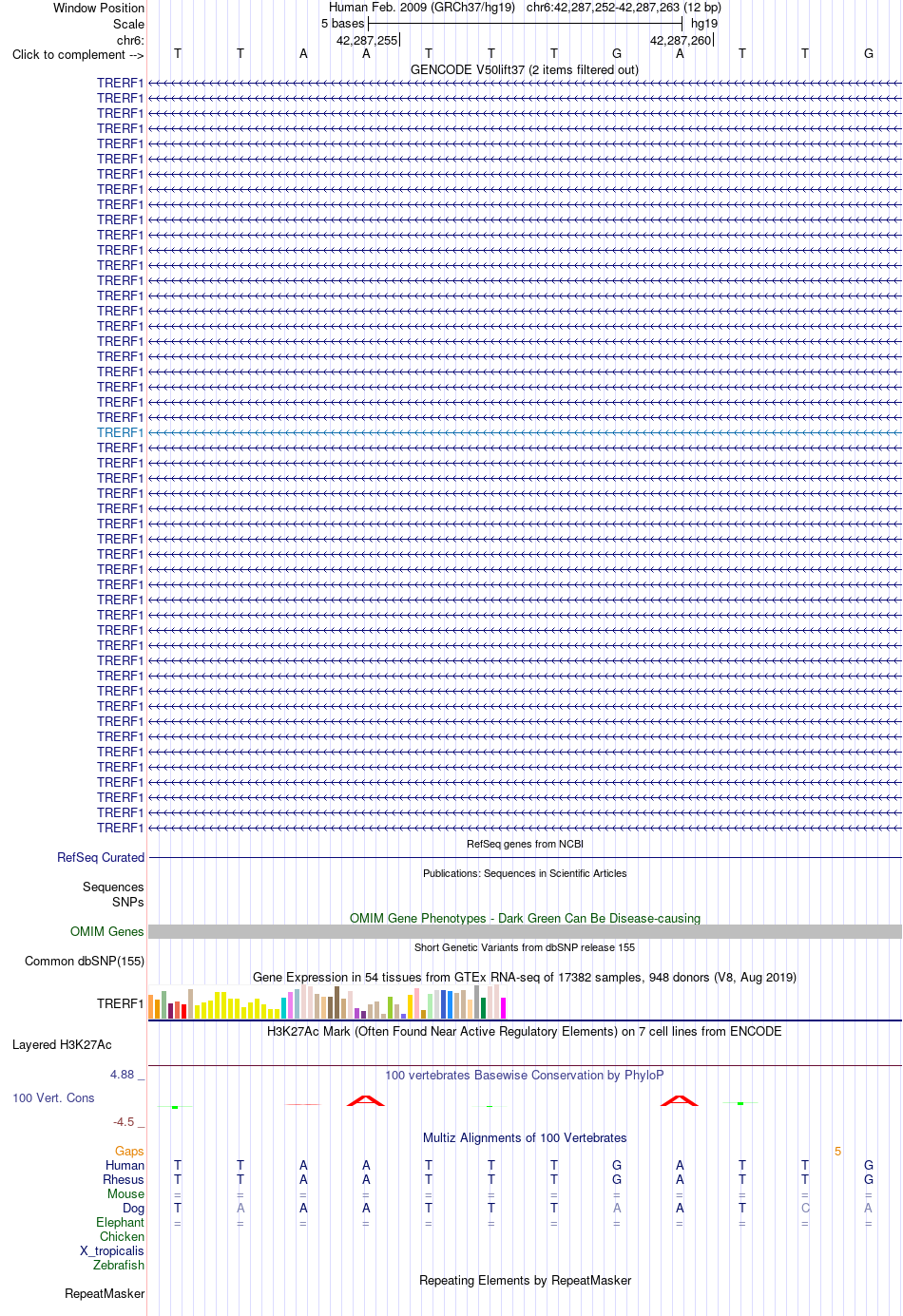Image resolution: width=903 pixels, height=1316 pixels.
Task: Select the Scale track label
Action: (129, 24)
